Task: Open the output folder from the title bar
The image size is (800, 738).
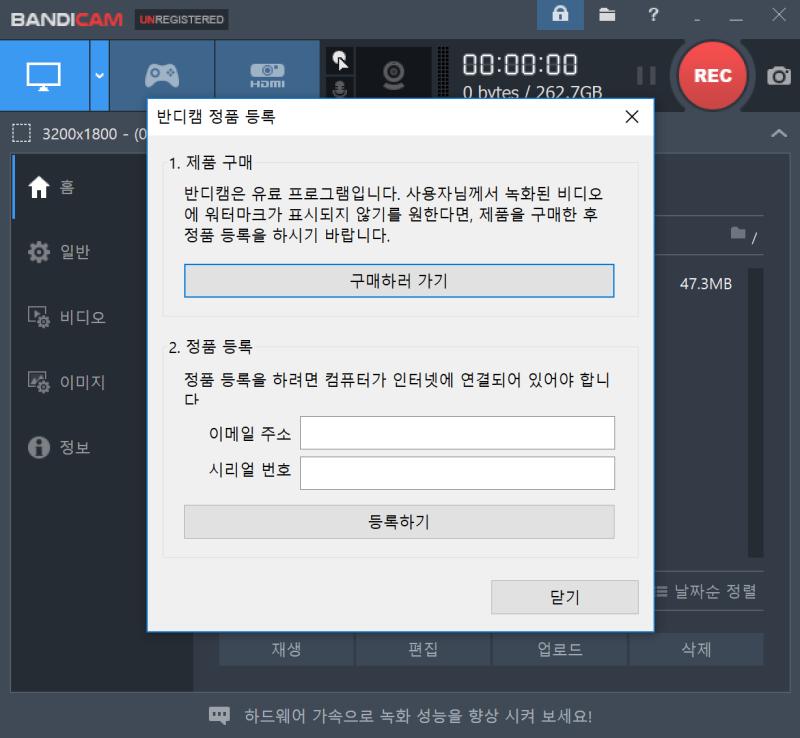Action: click(607, 14)
